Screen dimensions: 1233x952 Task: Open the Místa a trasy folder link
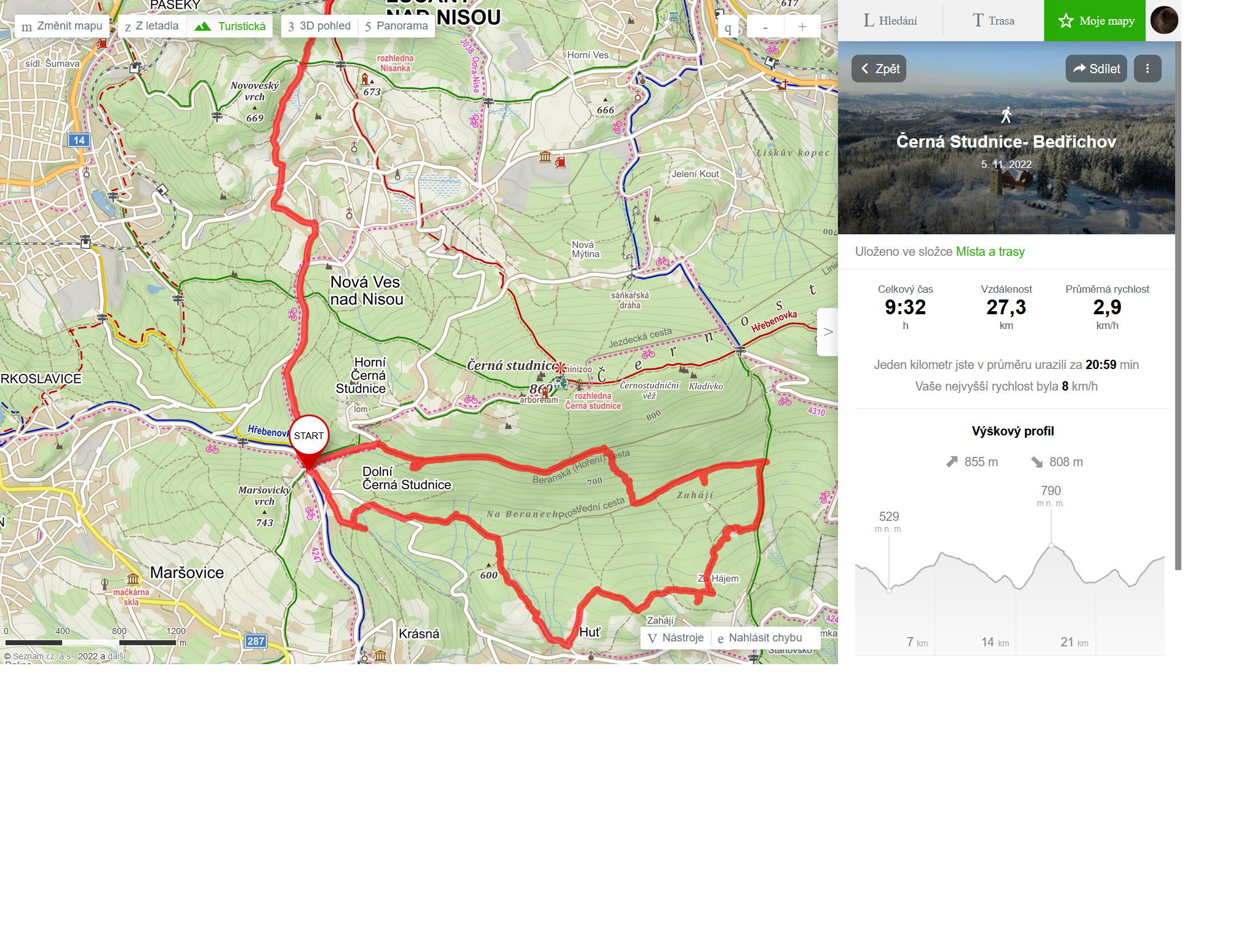click(990, 252)
